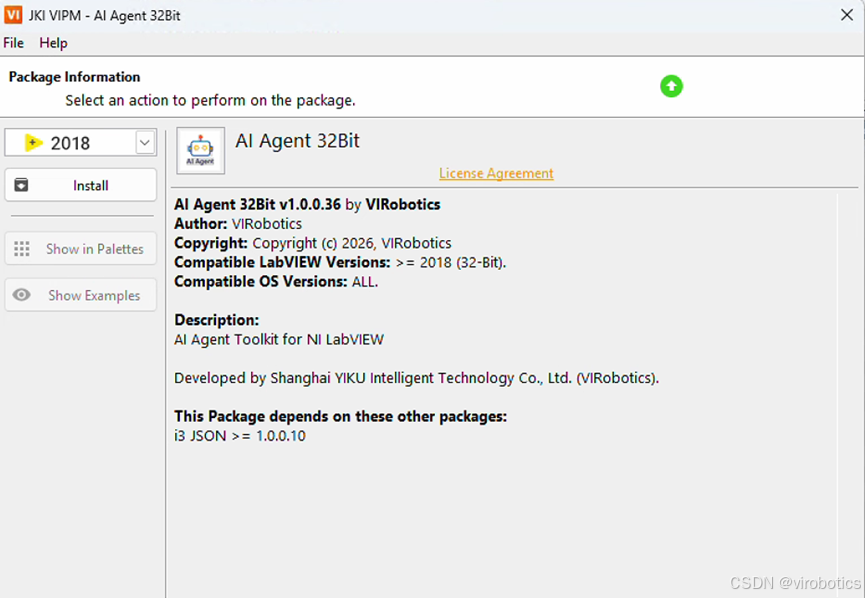Screen dimensions: 865x598
Task: Expand the LabVIEW version dropdown arrow
Action: [x=145, y=143]
